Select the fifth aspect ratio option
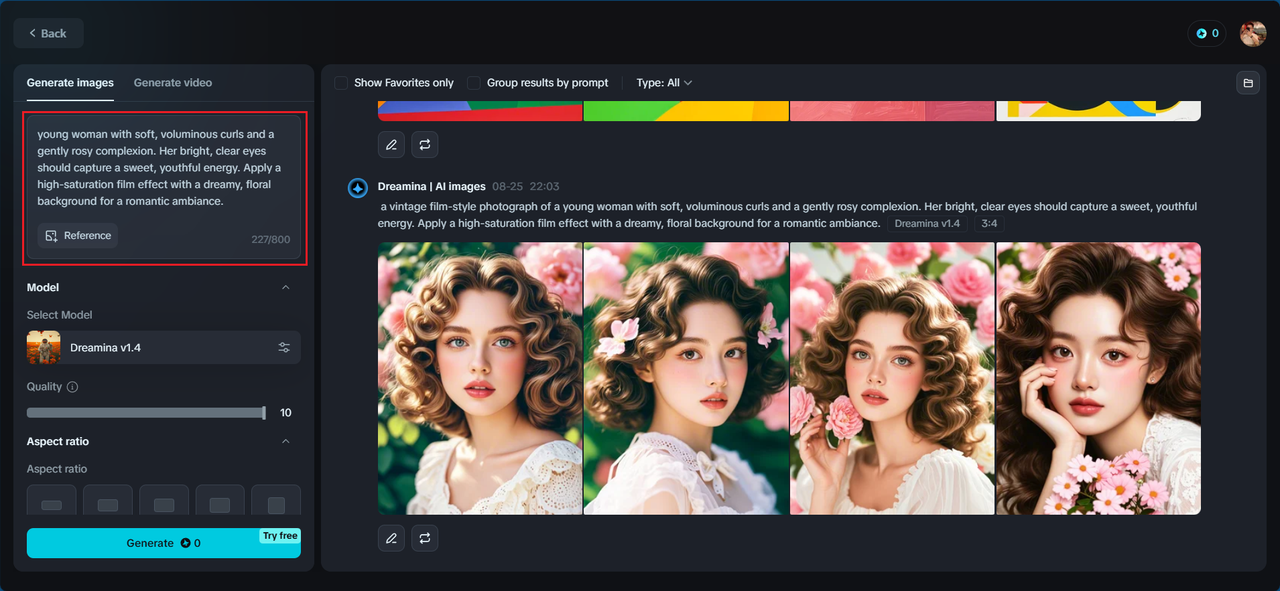 click(x=276, y=501)
